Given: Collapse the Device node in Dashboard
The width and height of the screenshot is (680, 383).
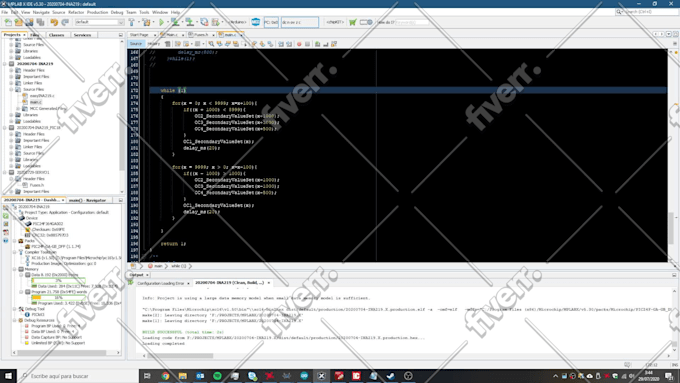Looking at the screenshot, I should click(15, 218).
